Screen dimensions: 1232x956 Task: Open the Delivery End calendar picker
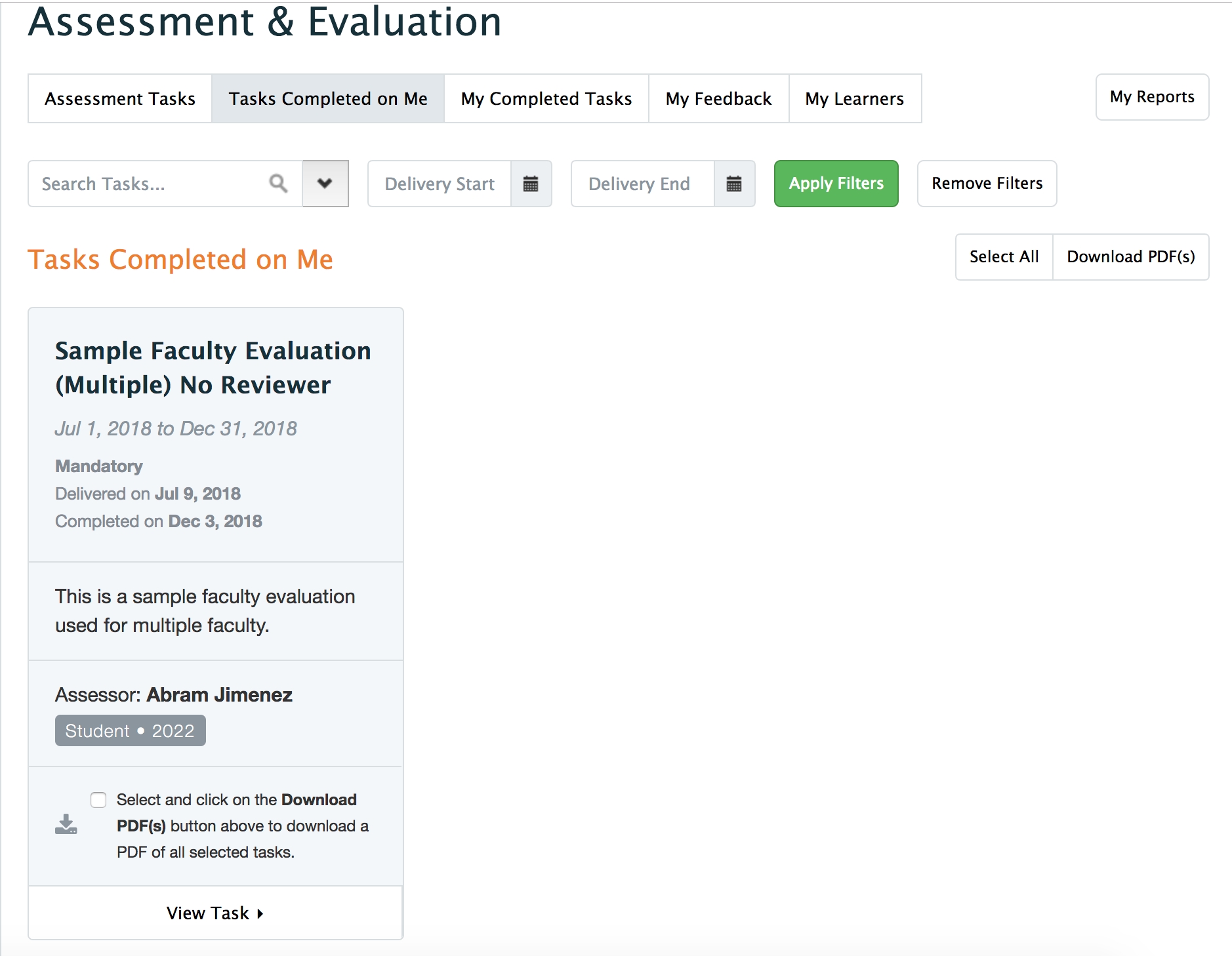[734, 184]
